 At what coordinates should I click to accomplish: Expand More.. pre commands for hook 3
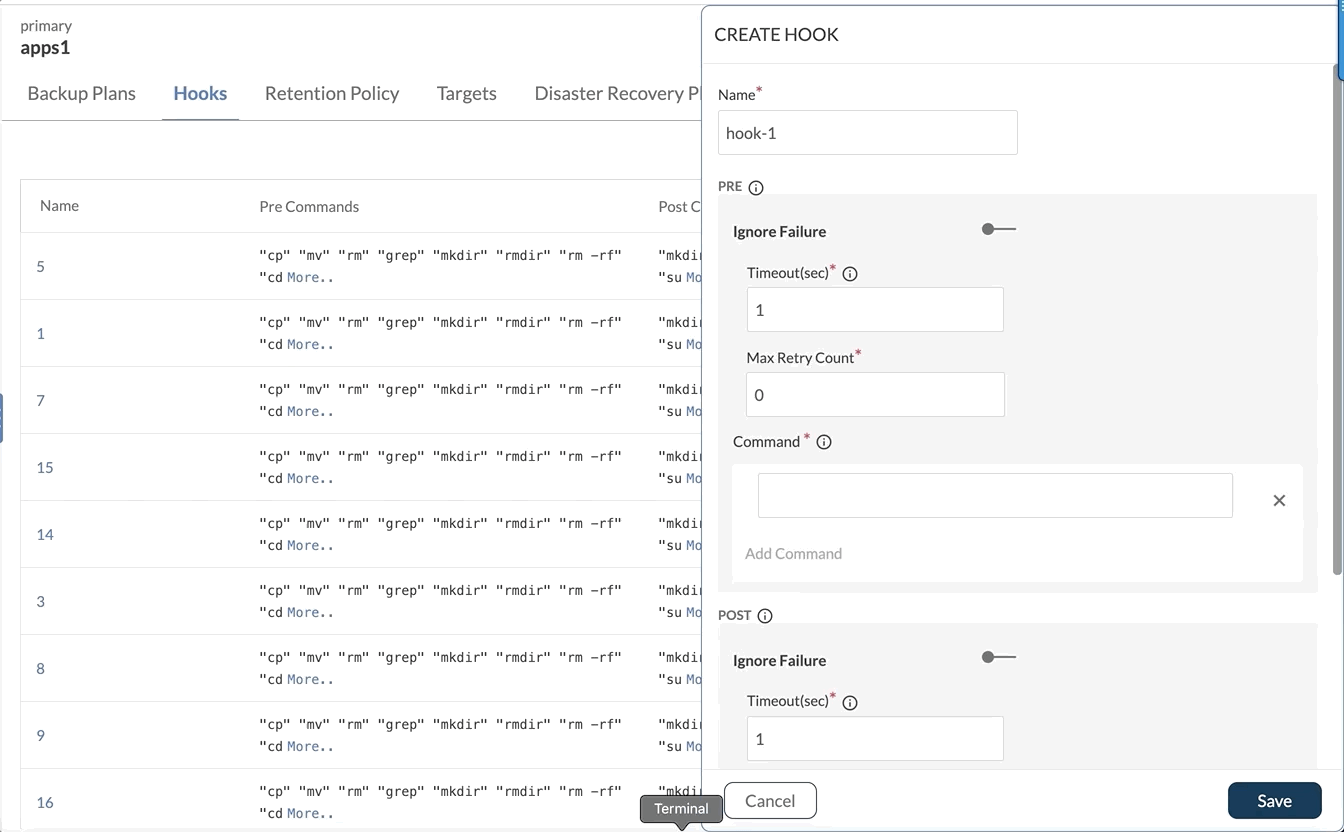click(x=310, y=612)
